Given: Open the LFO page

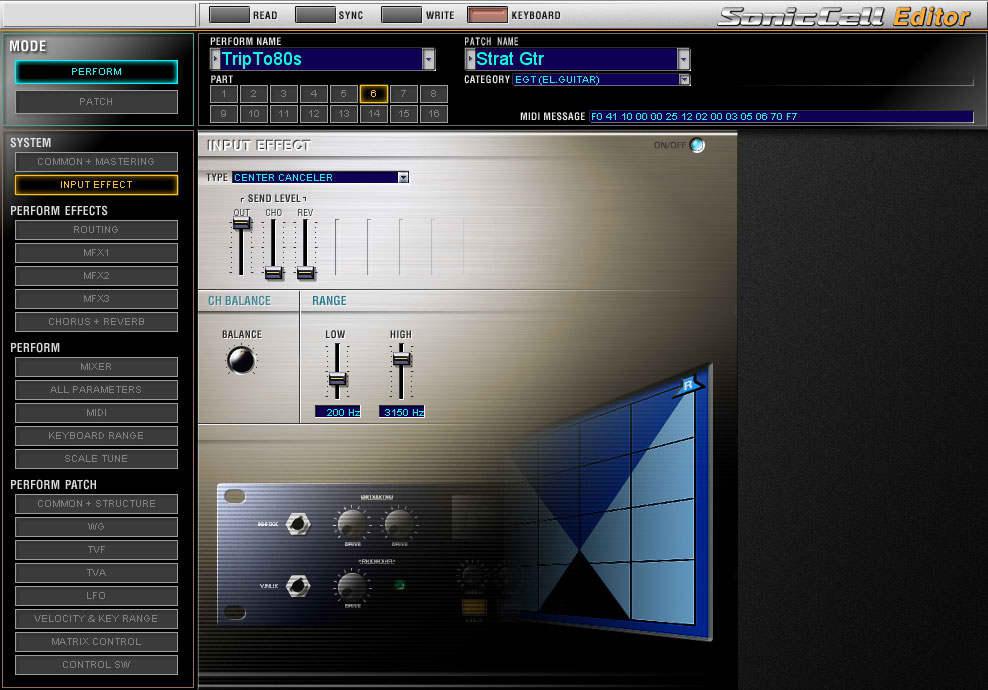Looking at the screenshot, I should 96,596.
